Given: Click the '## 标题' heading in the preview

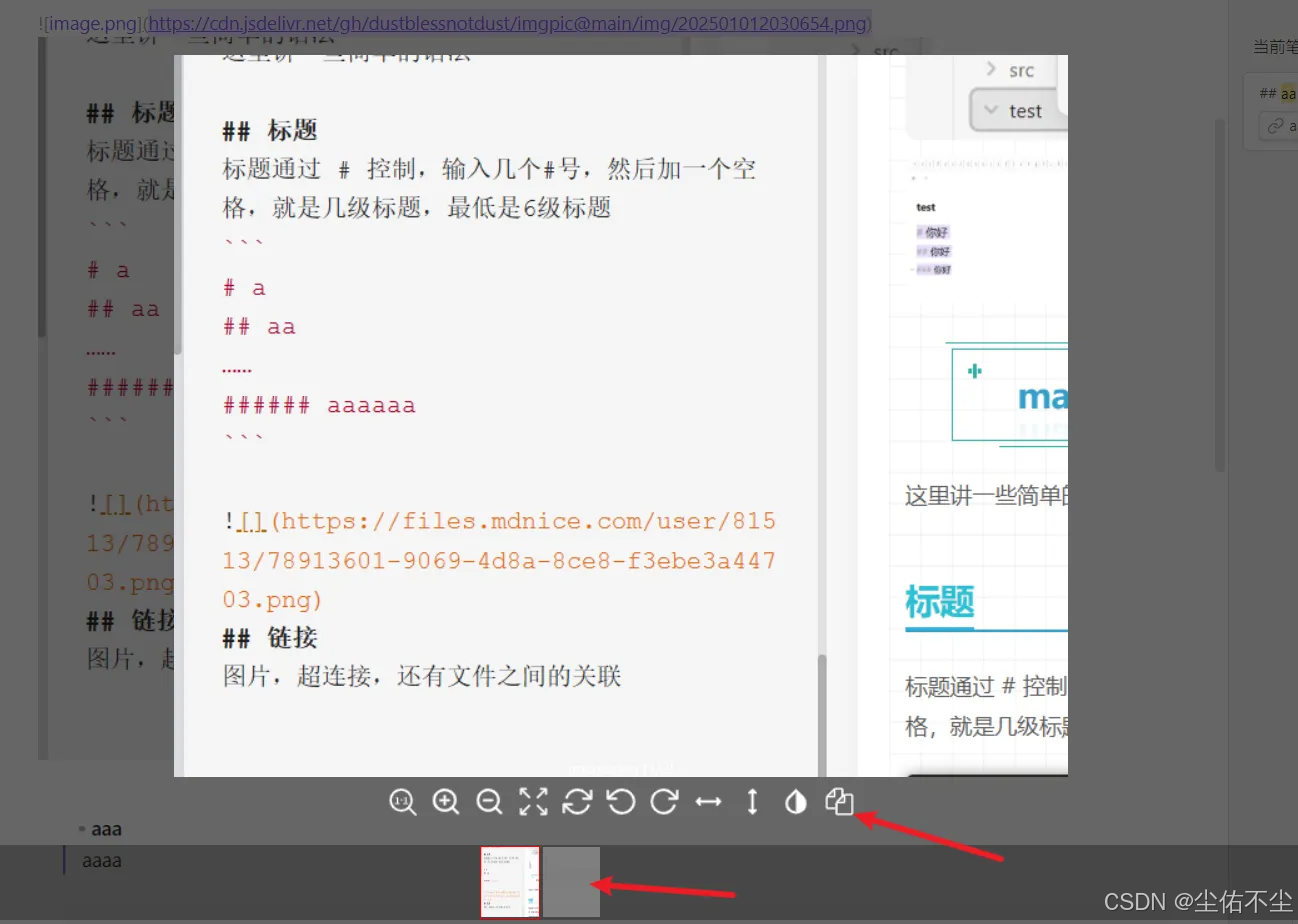Looking at the screenshot, I should pos(270,130).
